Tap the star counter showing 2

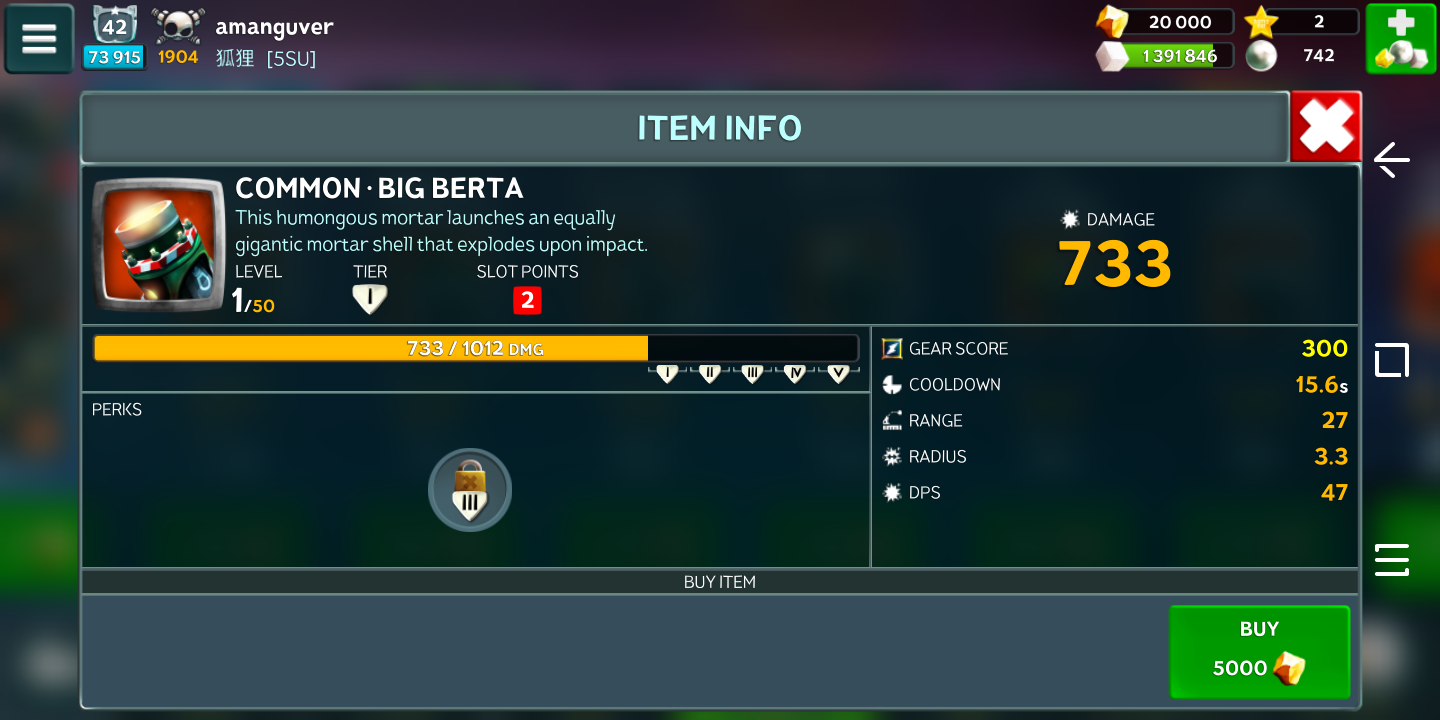tap(1302, 22)
